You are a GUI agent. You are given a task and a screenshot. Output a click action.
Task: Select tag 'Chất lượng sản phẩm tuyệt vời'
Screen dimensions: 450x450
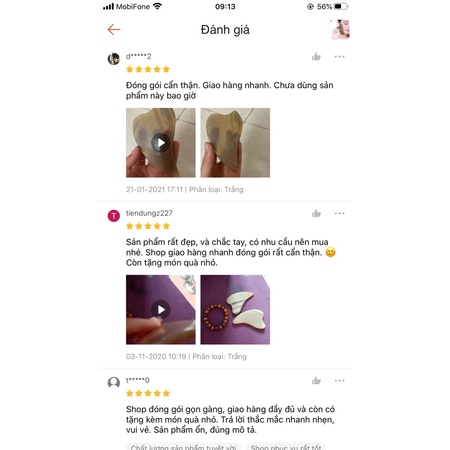click(183, 447)
